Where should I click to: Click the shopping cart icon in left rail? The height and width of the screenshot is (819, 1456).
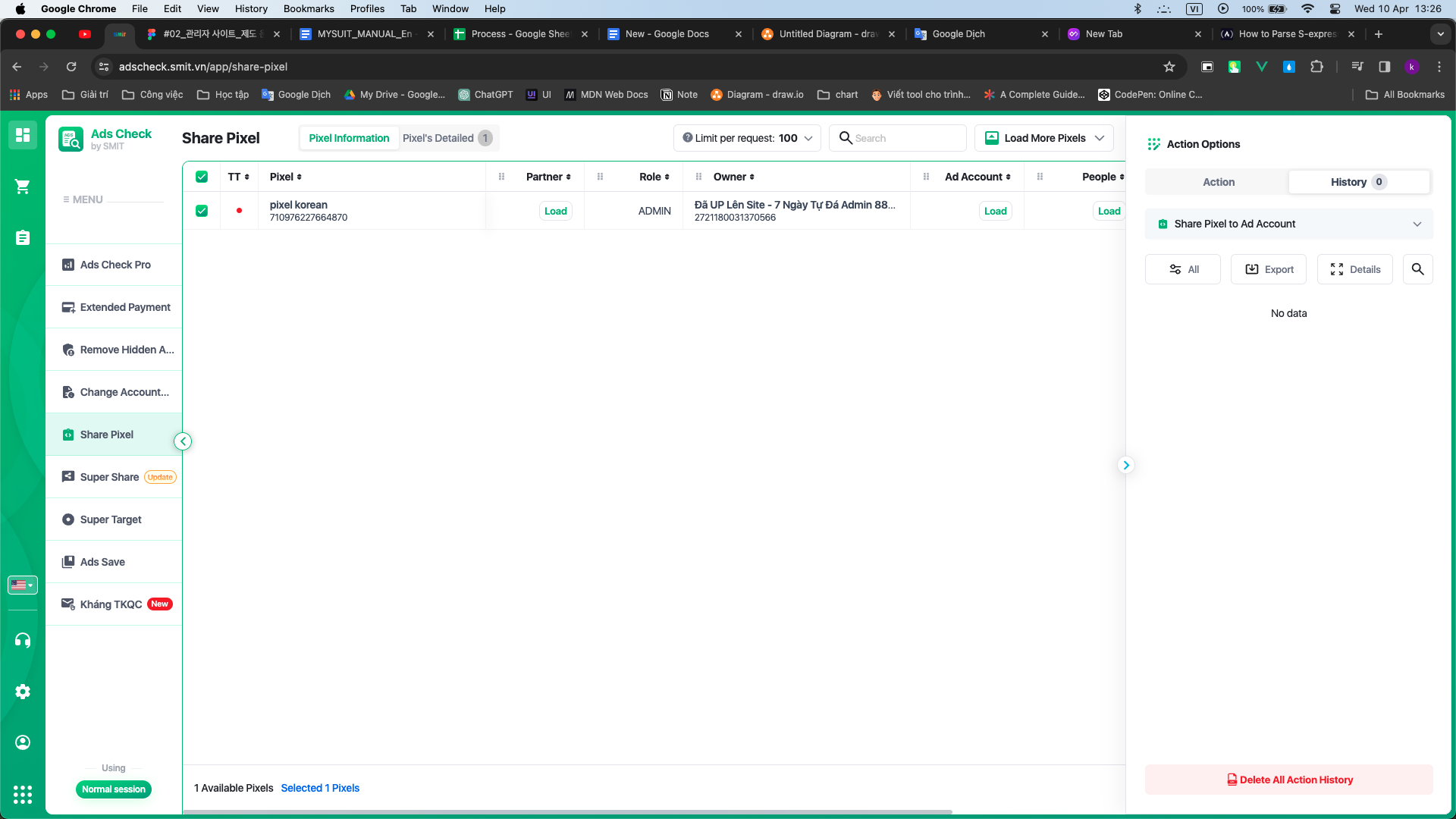click(x=23, y=187)
